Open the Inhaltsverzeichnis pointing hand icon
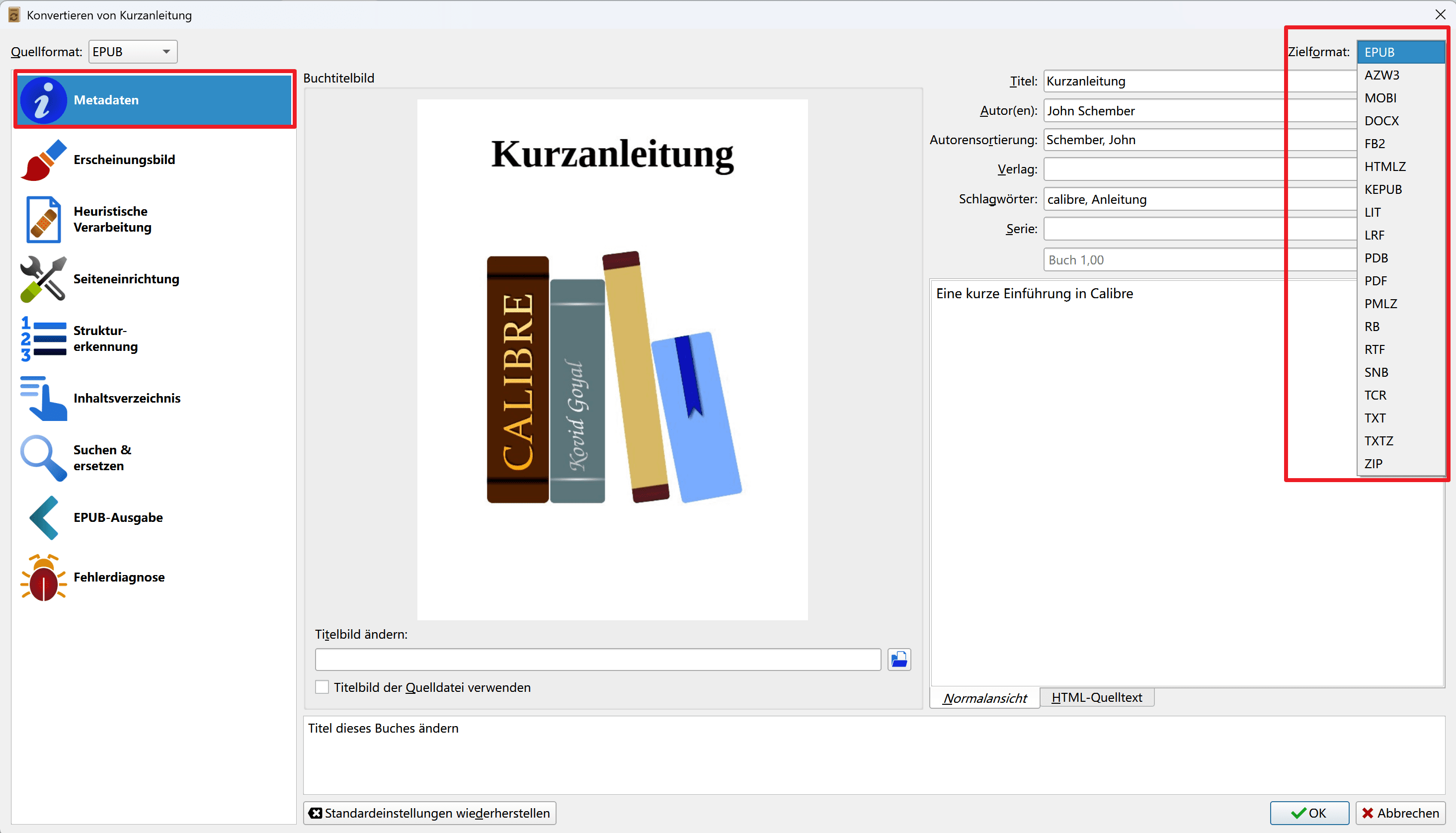This screenshot has width=1456, height=833. coord(43,398)
